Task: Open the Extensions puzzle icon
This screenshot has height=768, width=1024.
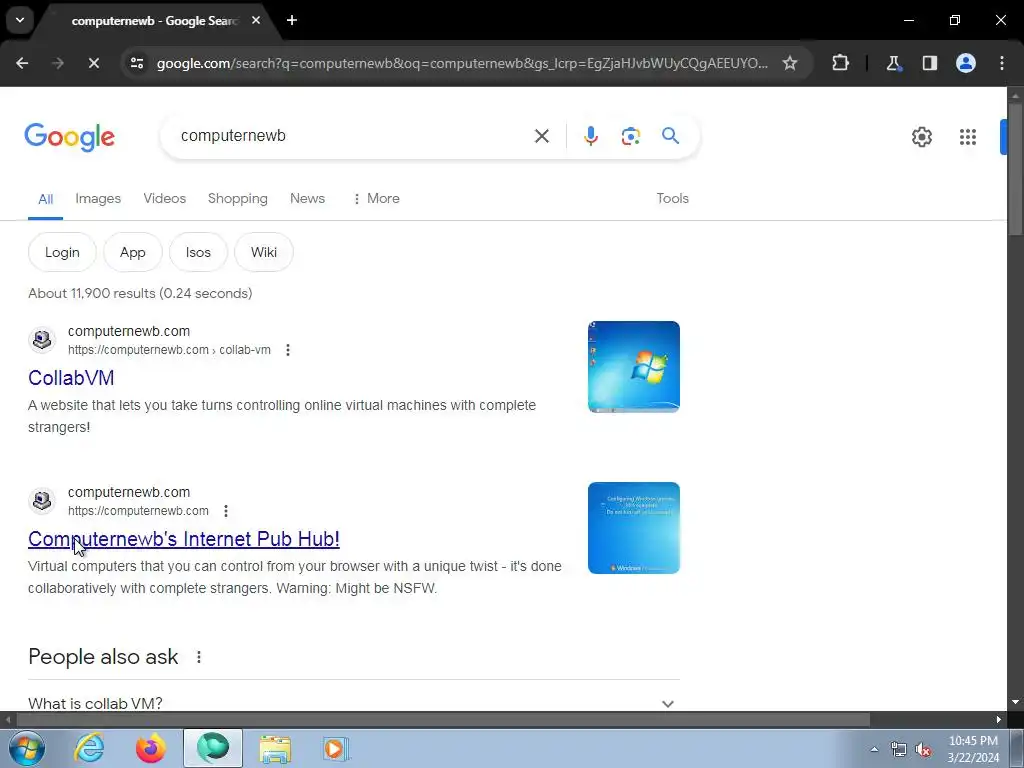Action: (840, 63)
